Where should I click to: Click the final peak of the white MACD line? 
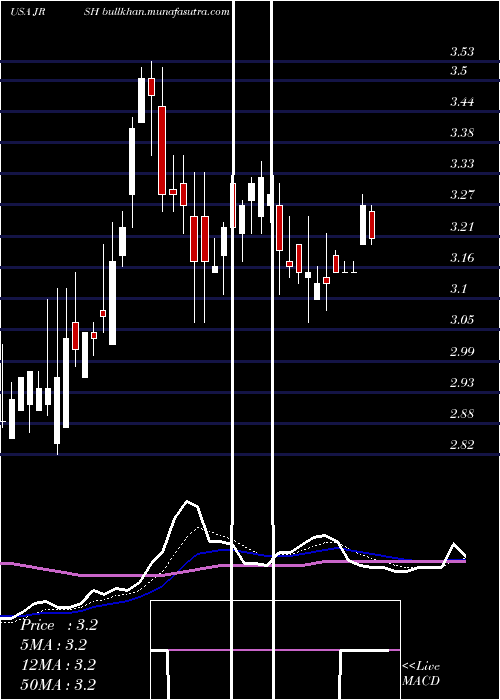click(x=454, y=543)
